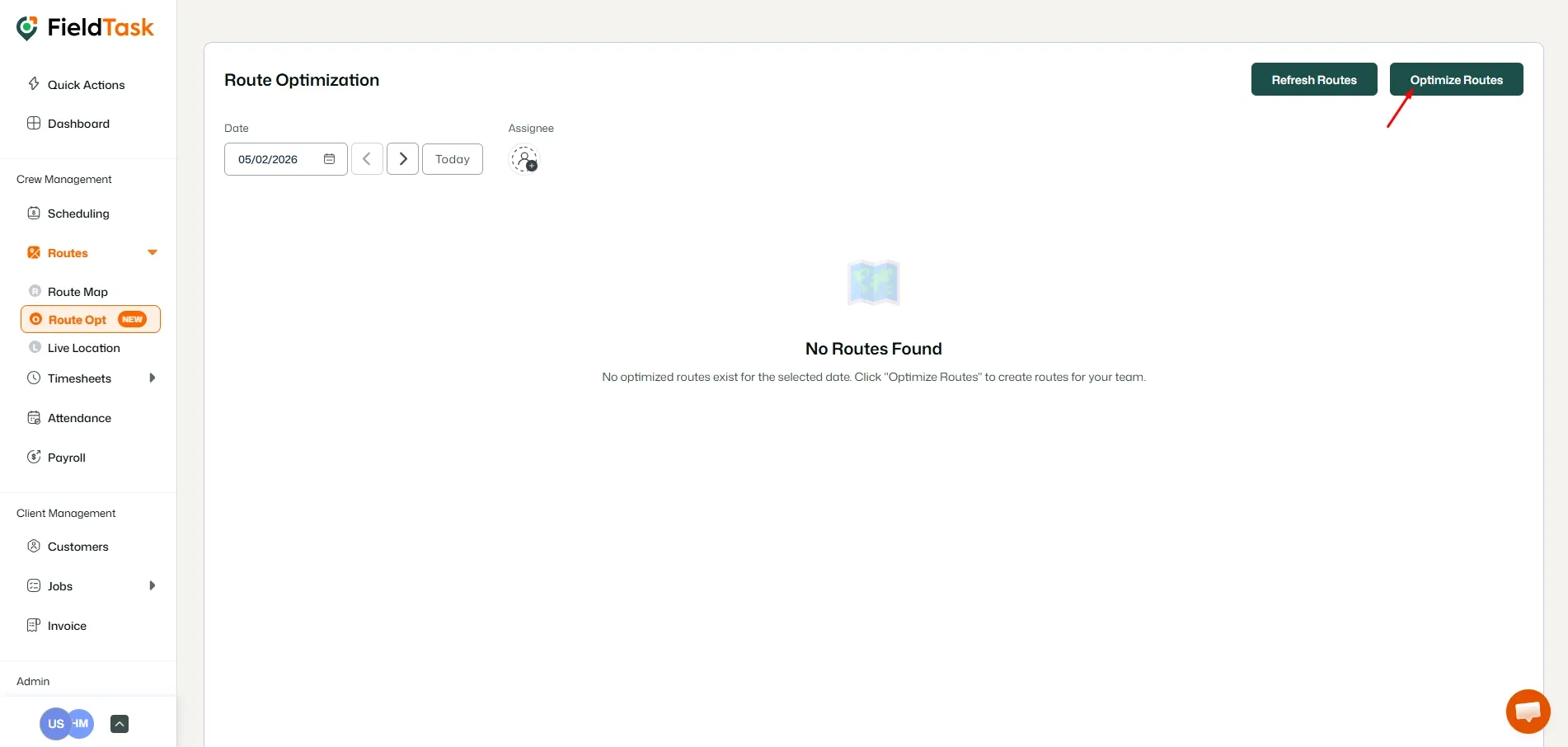Open the Route Map view
1568x747 pixels.
tap(34, 291)
